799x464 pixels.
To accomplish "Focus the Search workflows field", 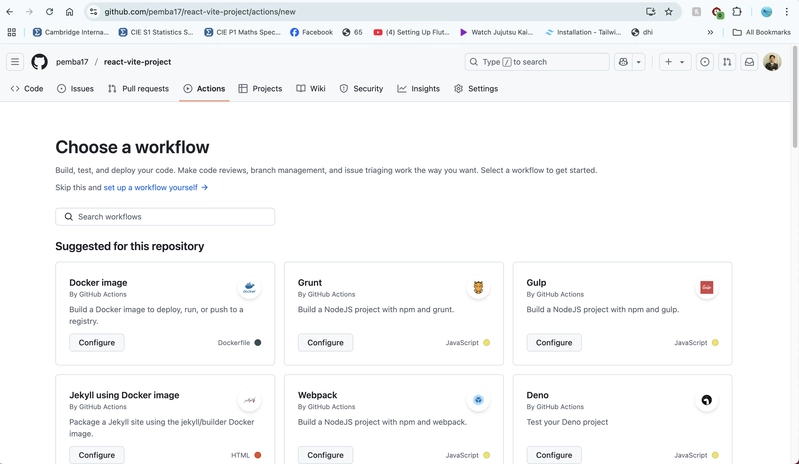I will (x=165, y=216).
